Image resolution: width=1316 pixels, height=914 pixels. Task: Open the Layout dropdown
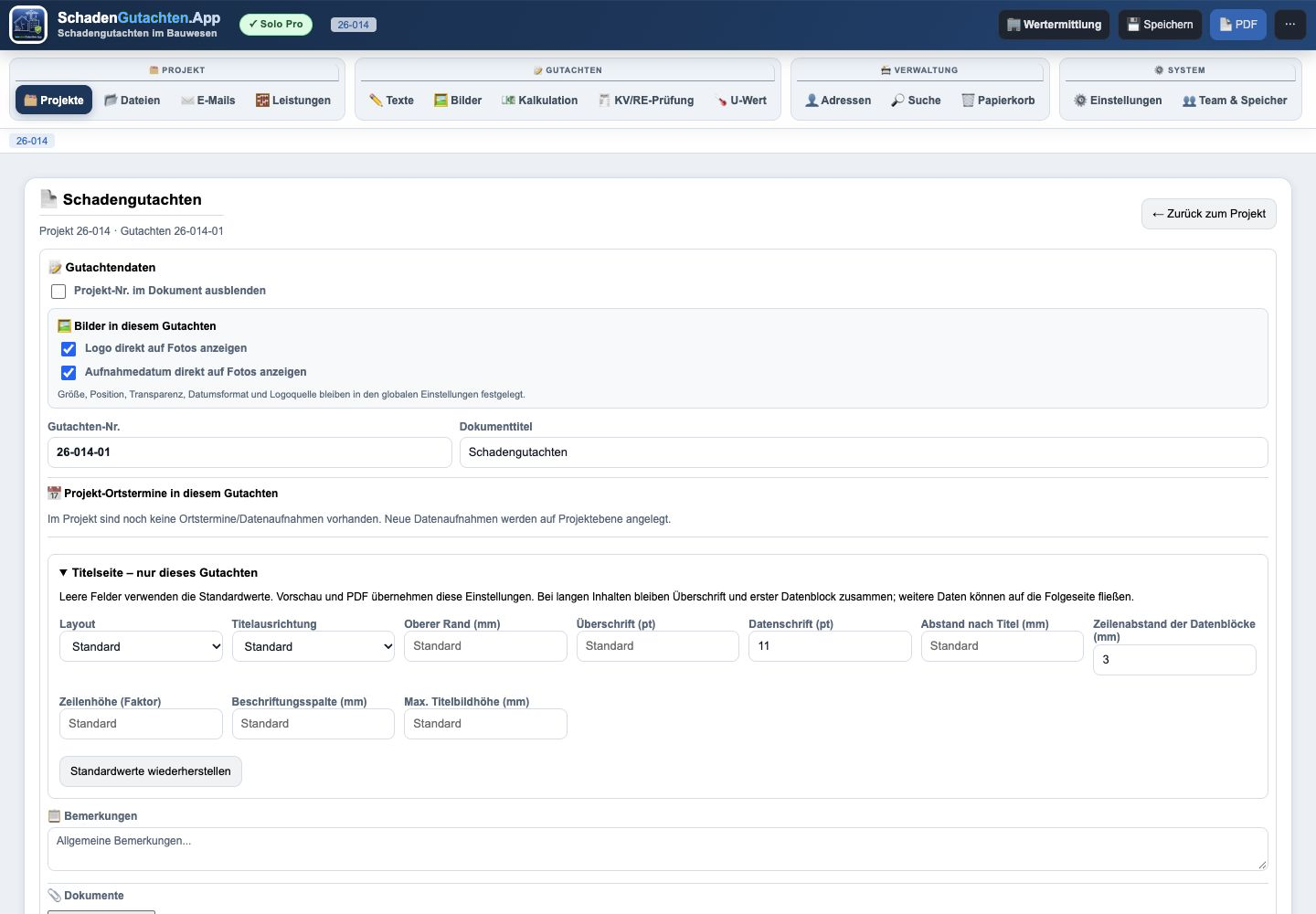(141, 646)
